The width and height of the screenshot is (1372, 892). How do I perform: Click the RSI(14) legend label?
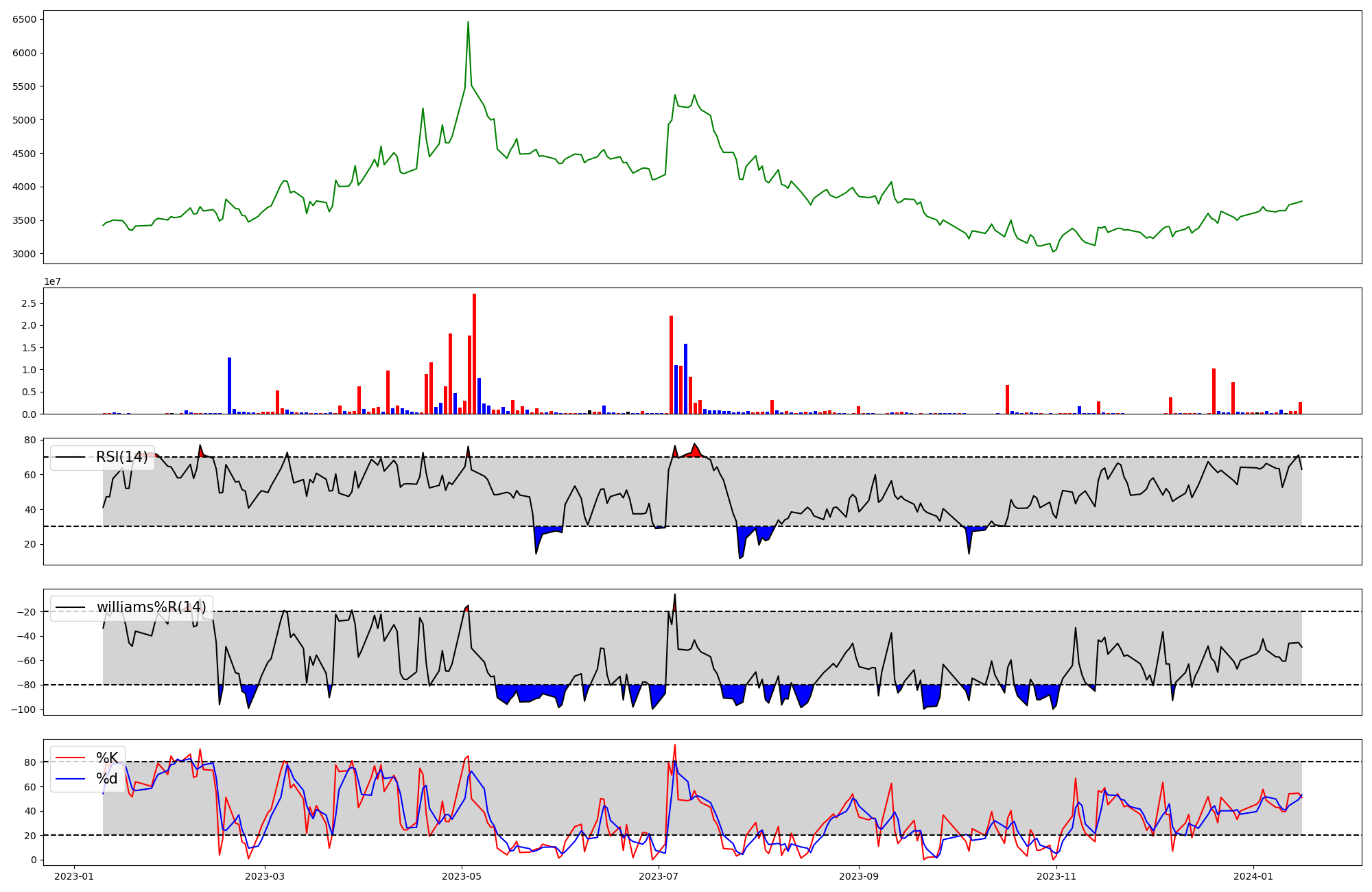121,458
